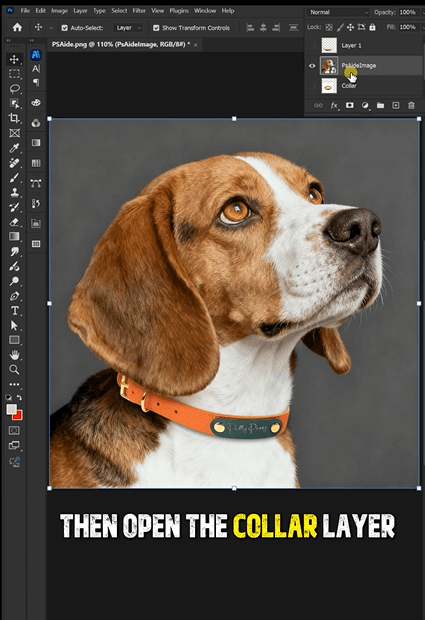Image resolution: width=425 pixels, height=620 pixels.
Task: Lock image pixels with brush icon
Action: (x=340, y=27)
